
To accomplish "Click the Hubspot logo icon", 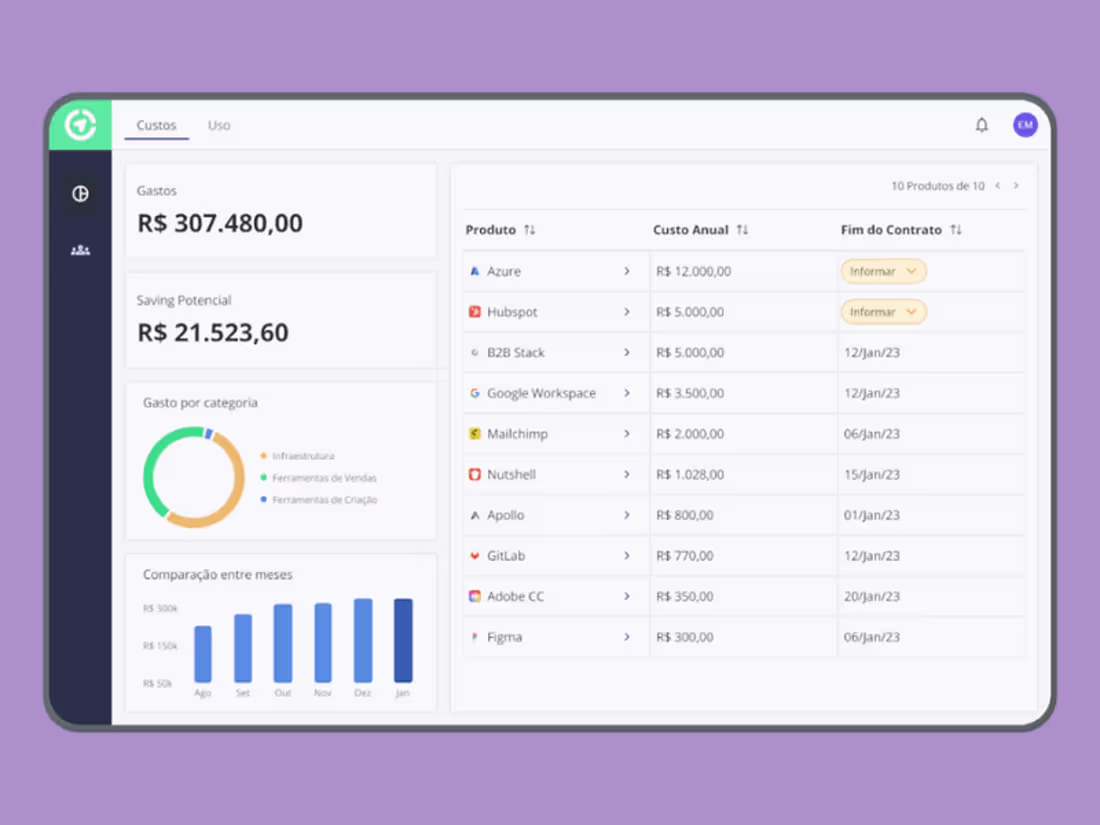I will (475, 311).
